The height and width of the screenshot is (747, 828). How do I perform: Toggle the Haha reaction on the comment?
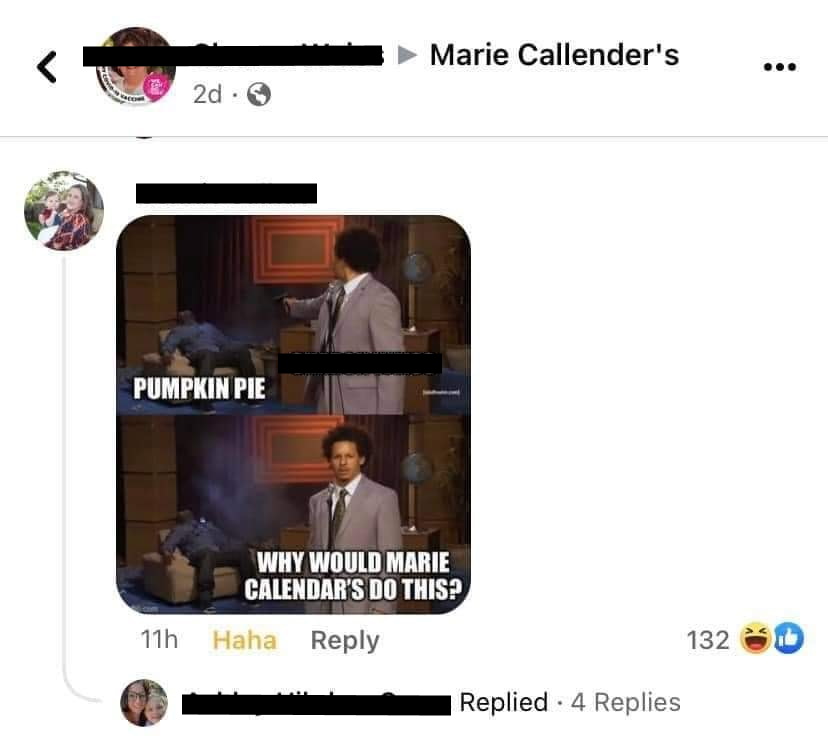click(x=244, y=640)
